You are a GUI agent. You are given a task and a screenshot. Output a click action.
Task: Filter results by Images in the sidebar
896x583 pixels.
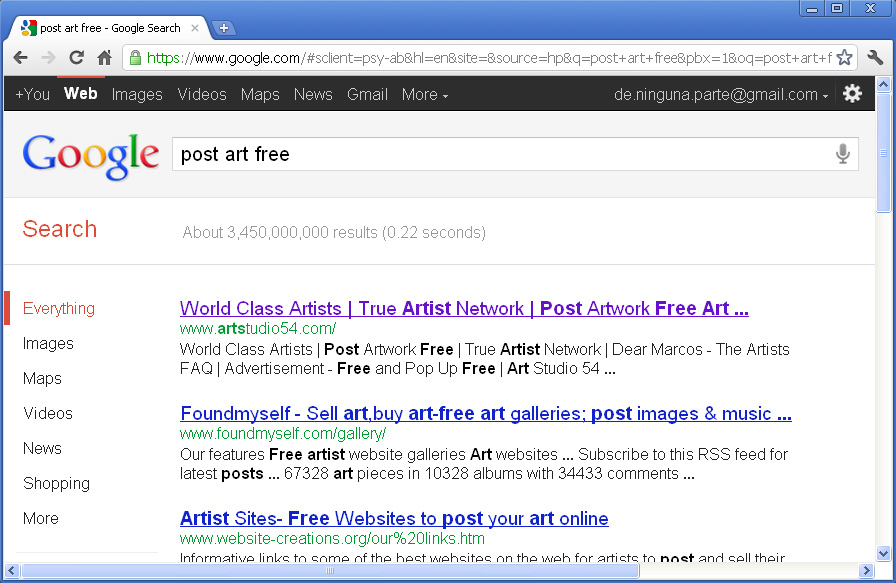[49, 344]
